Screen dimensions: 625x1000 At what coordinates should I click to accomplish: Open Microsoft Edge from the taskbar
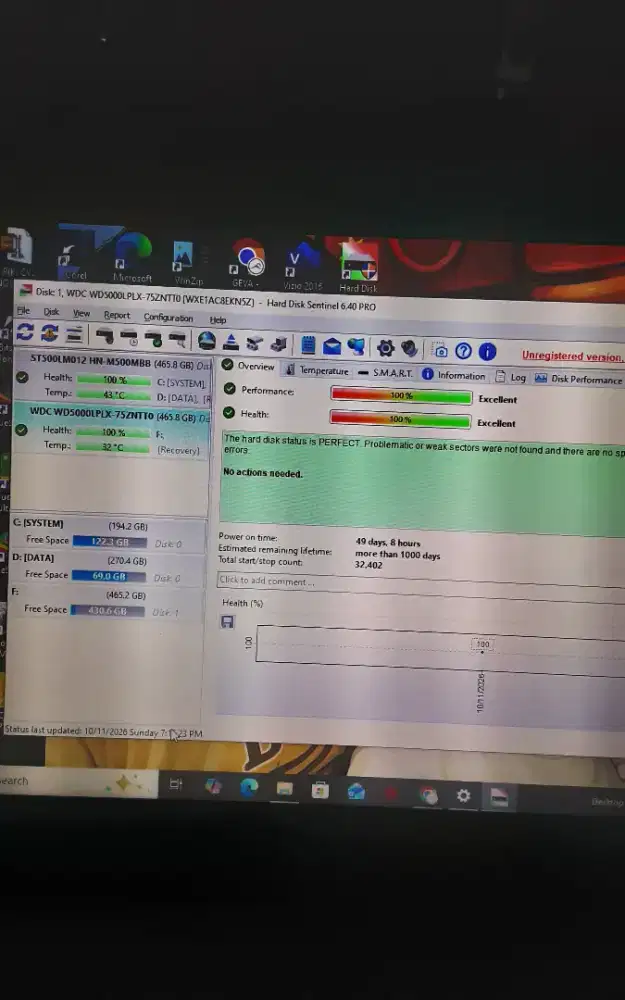pos(249,787)
